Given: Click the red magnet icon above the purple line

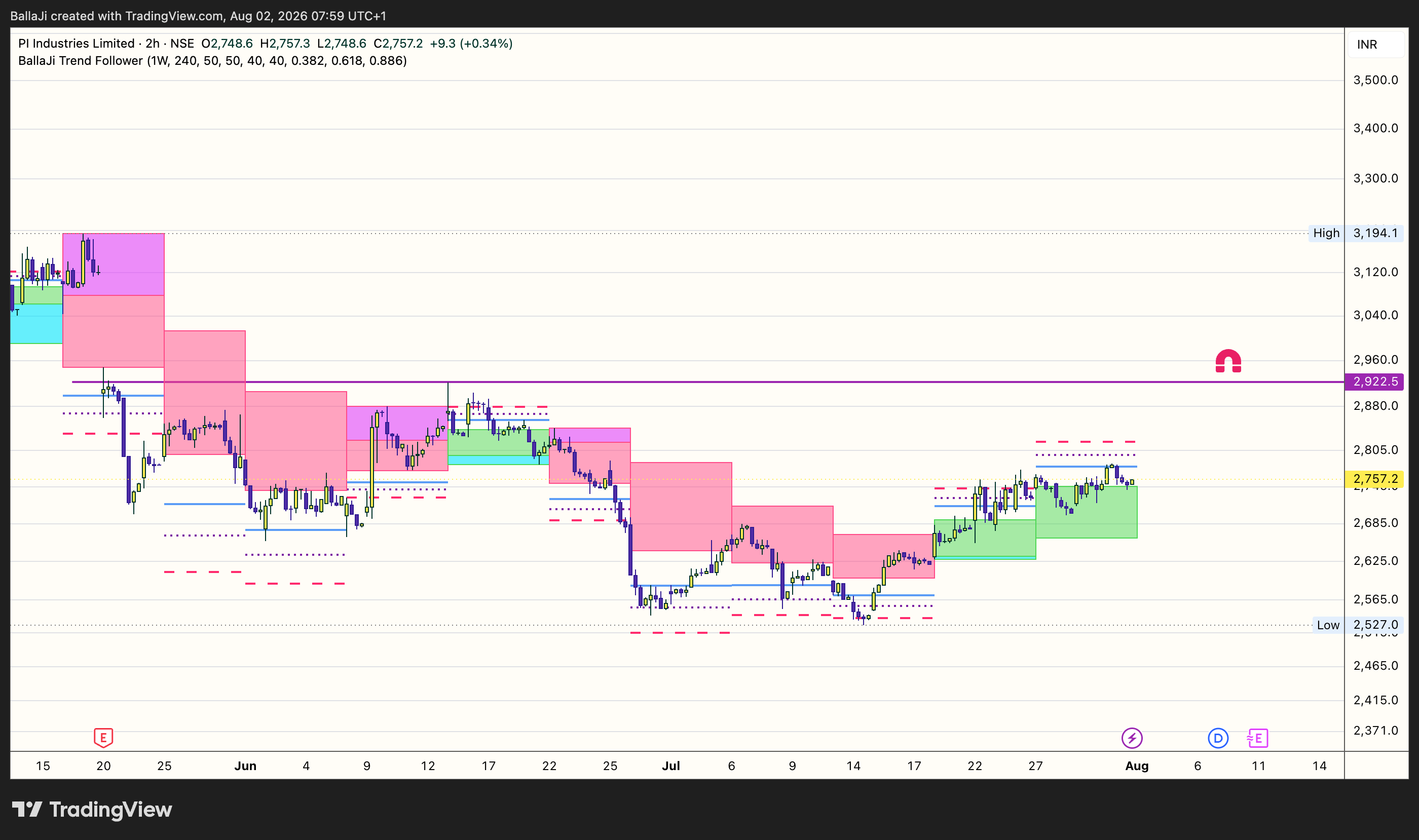Looking at the screenshot, I should tap(1228, 361).
